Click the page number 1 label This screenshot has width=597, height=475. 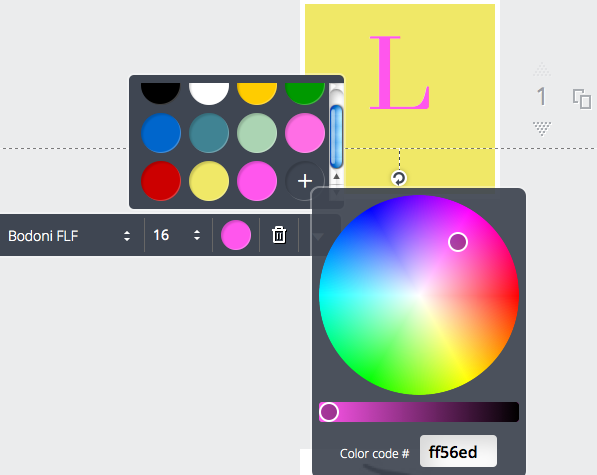[541, 96]
